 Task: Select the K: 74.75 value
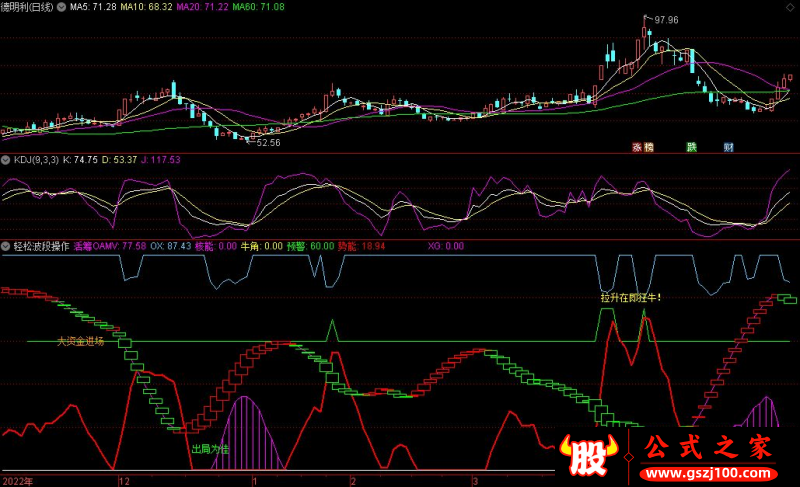80,160
